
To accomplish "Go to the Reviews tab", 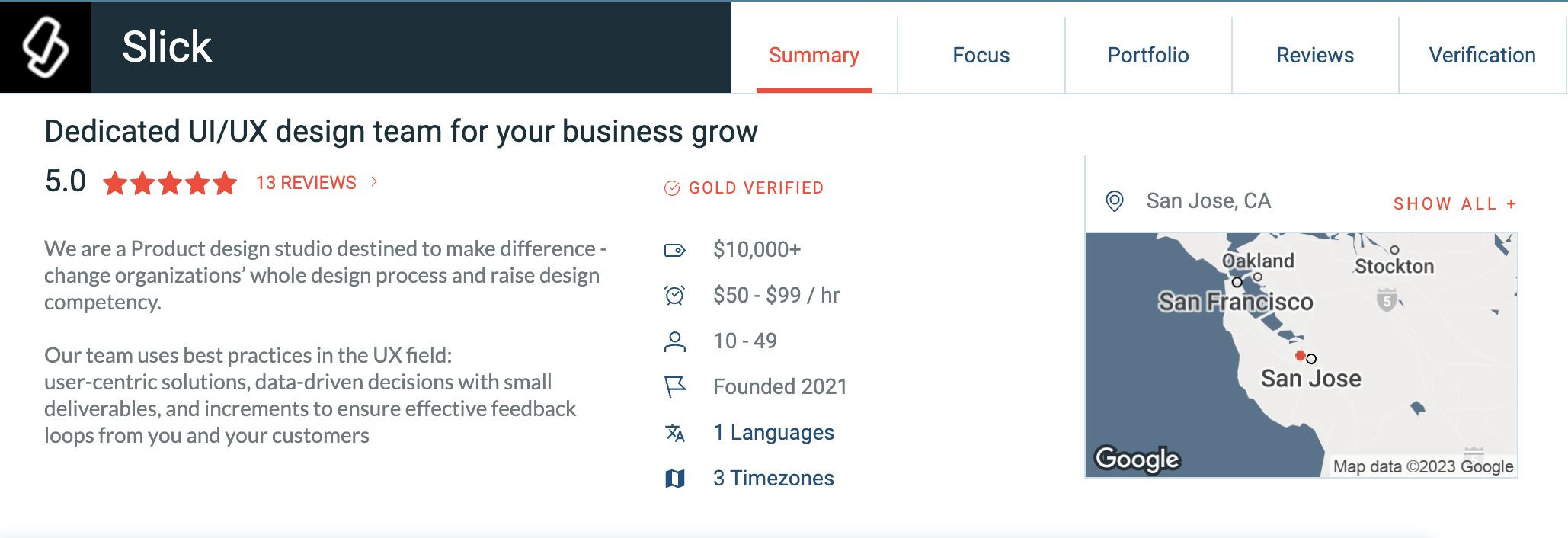I will click(1315, 55).
